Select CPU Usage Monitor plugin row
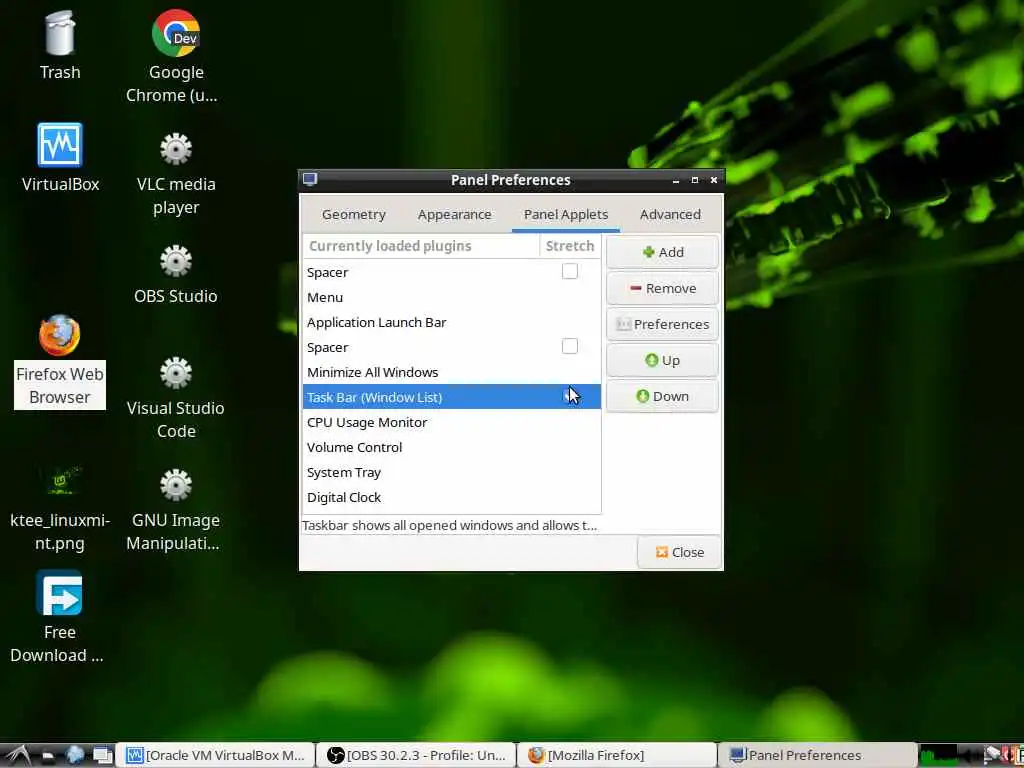Screen dimensions: 1024x768 pyautogui.click(x=451, y=423)
